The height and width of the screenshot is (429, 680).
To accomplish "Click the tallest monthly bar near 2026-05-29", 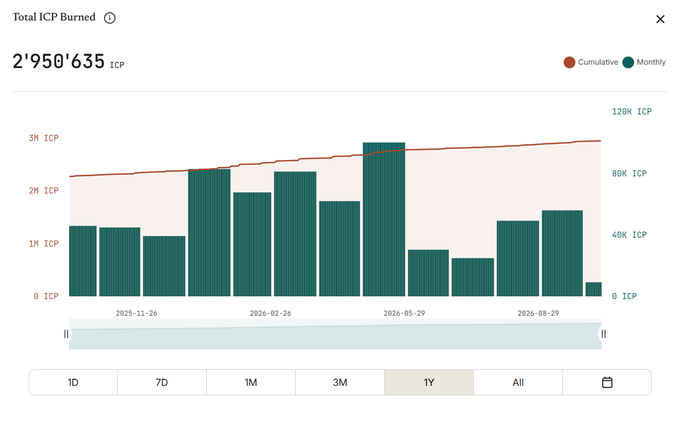I will point(384,219).
